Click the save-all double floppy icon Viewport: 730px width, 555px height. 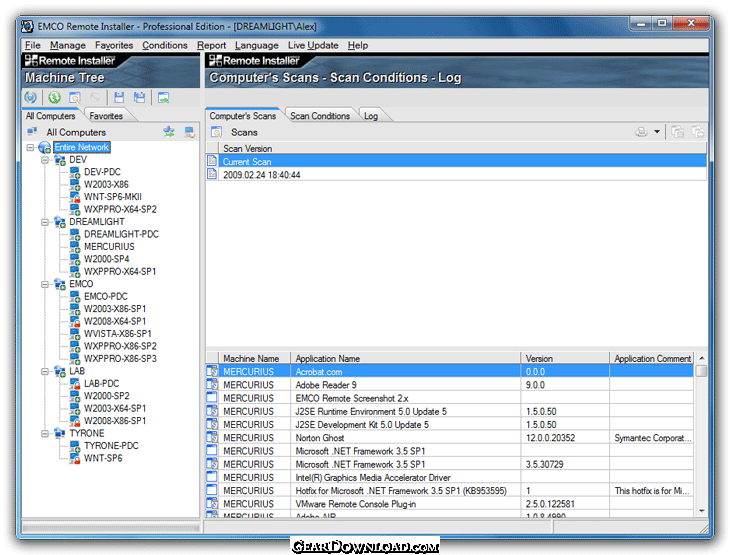(139, 97)
